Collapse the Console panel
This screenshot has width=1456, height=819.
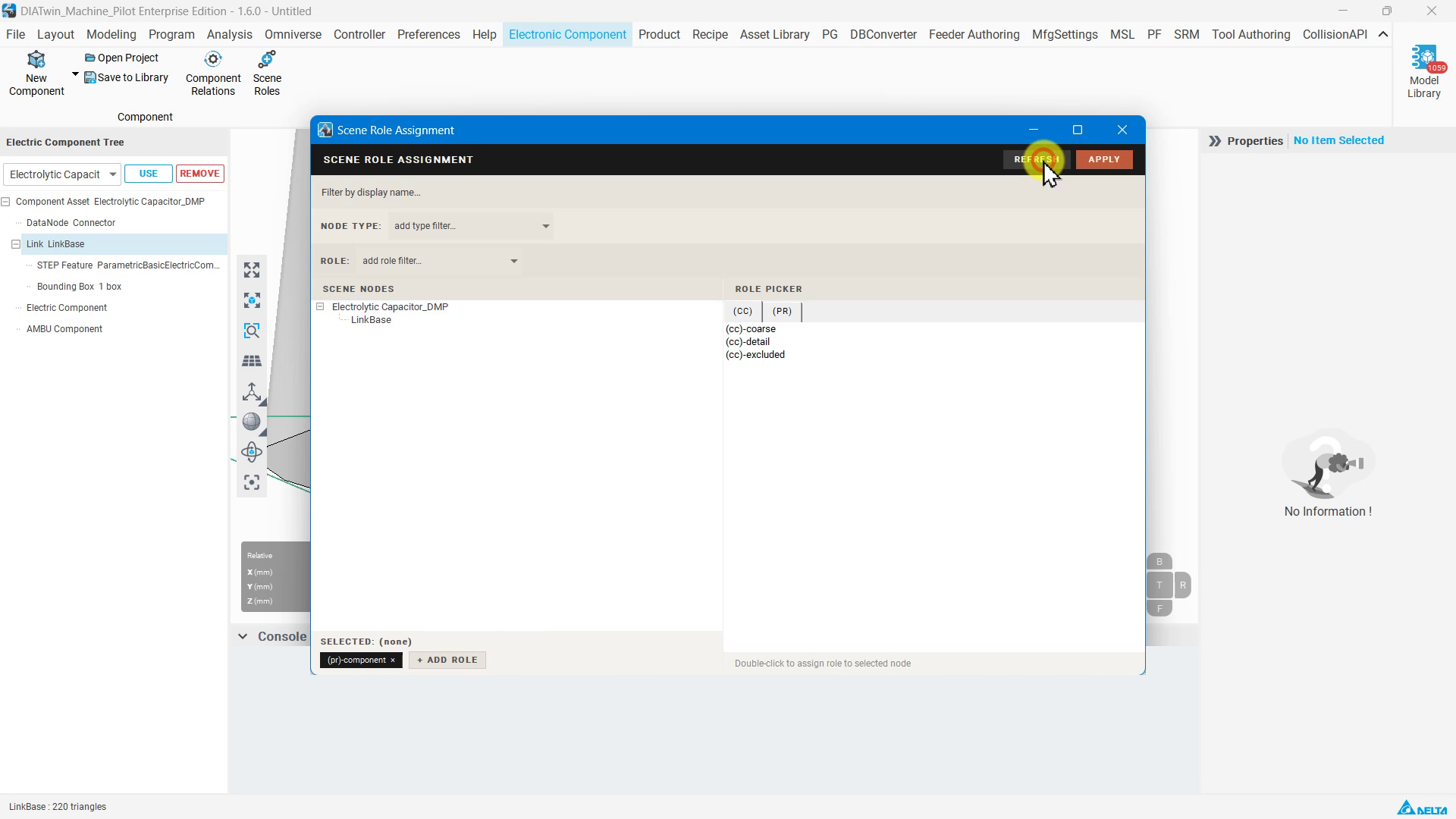243,637
